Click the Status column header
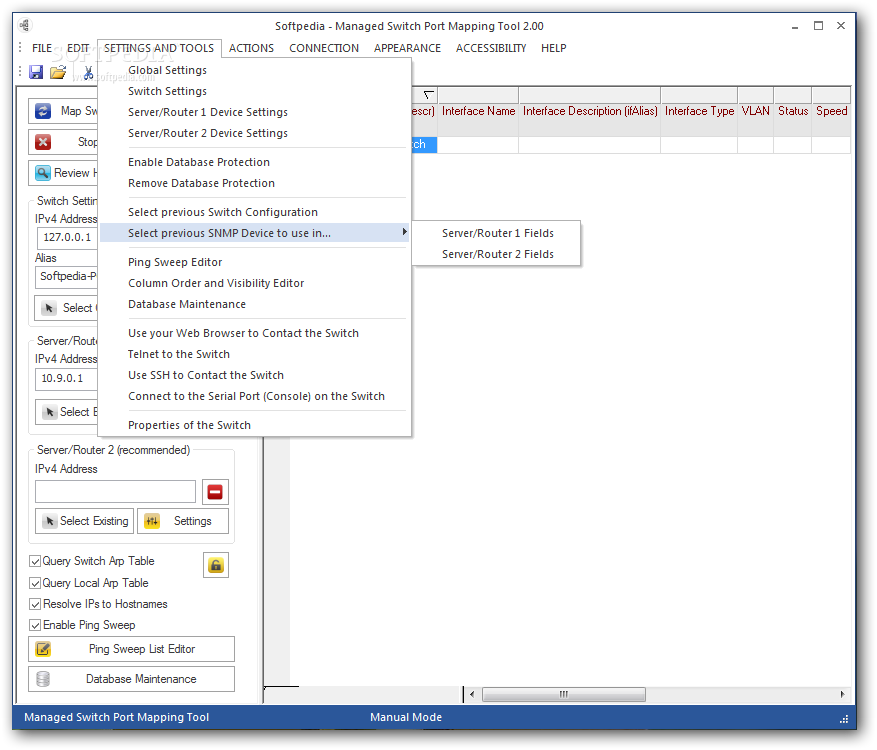The image size is (877, 750). (x=793, y=111)
